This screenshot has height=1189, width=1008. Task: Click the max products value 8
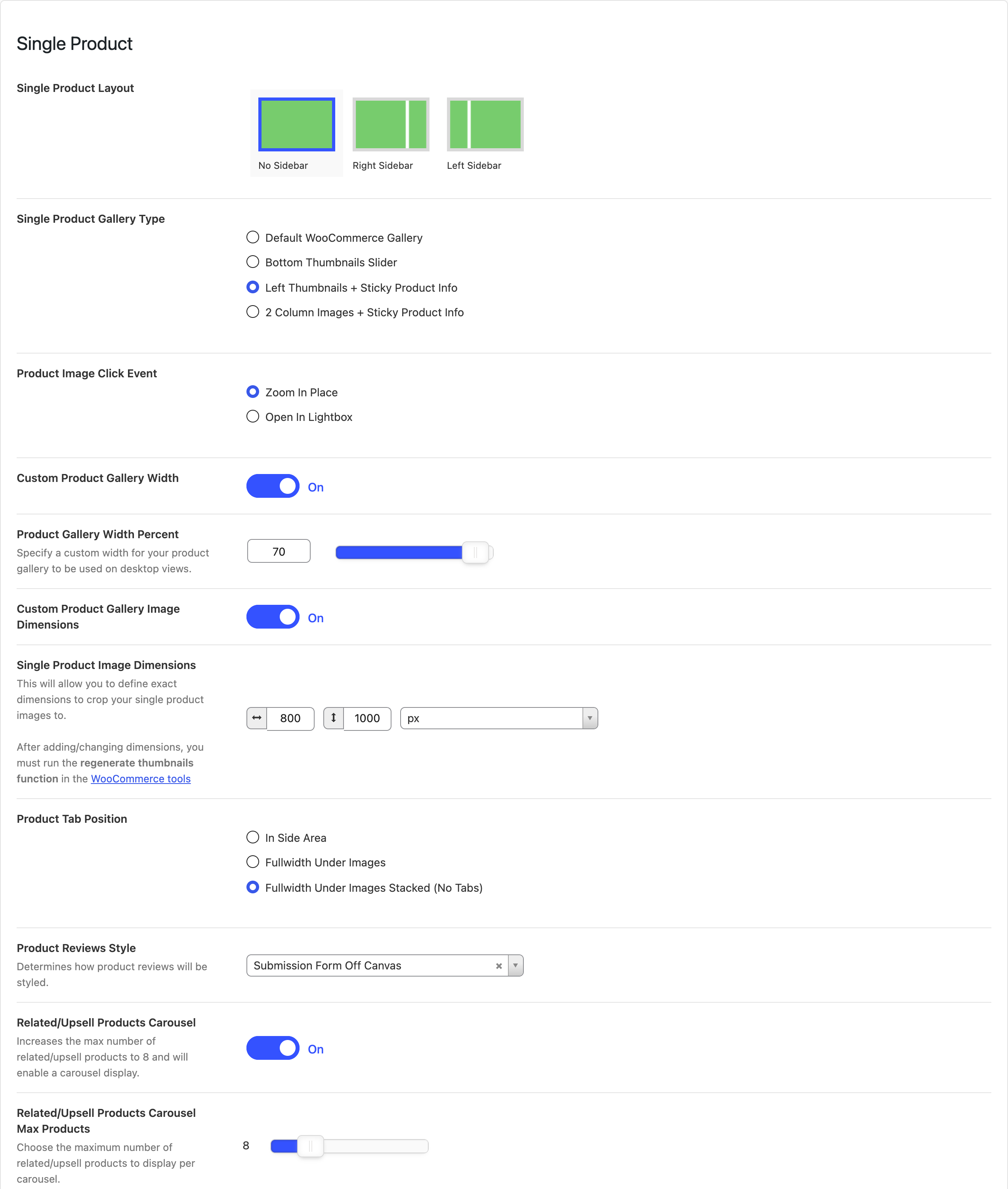[246, 1145]
